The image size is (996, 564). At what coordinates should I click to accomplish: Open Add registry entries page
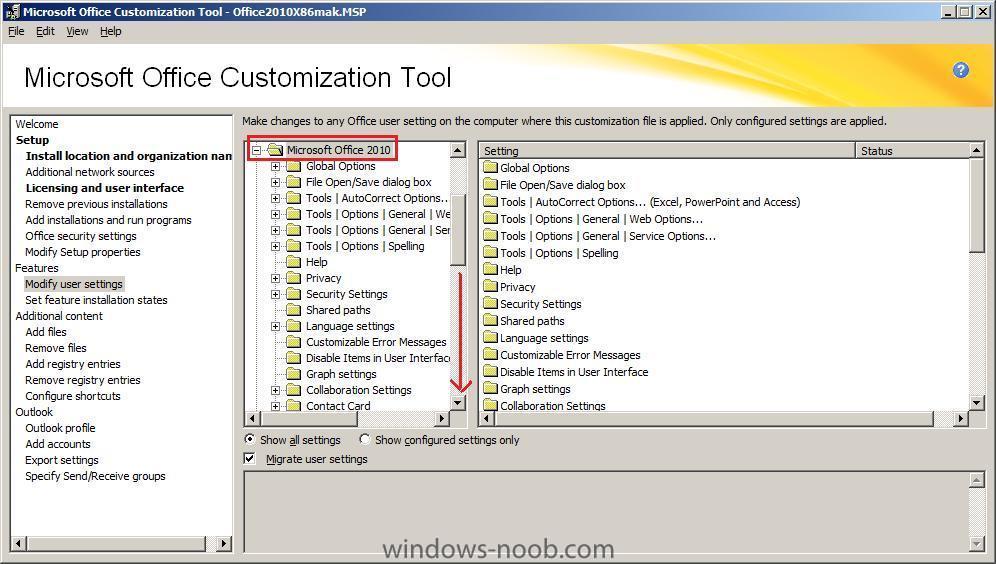click(72, 364)
